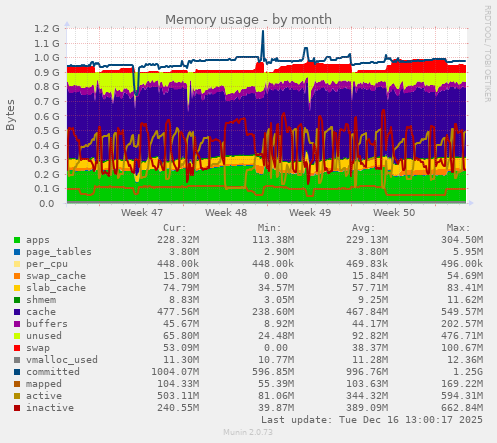Click the '0.0' y-axis value

(47, 204)
